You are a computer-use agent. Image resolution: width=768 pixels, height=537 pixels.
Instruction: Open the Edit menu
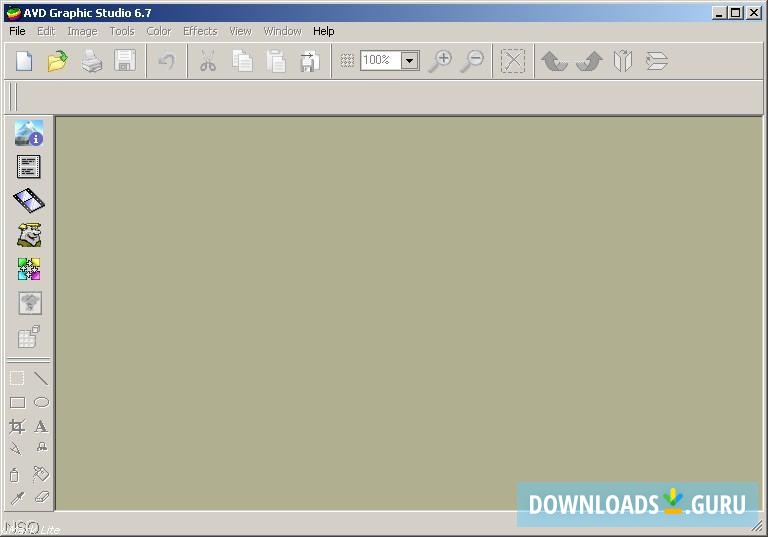tap(46, 31)
